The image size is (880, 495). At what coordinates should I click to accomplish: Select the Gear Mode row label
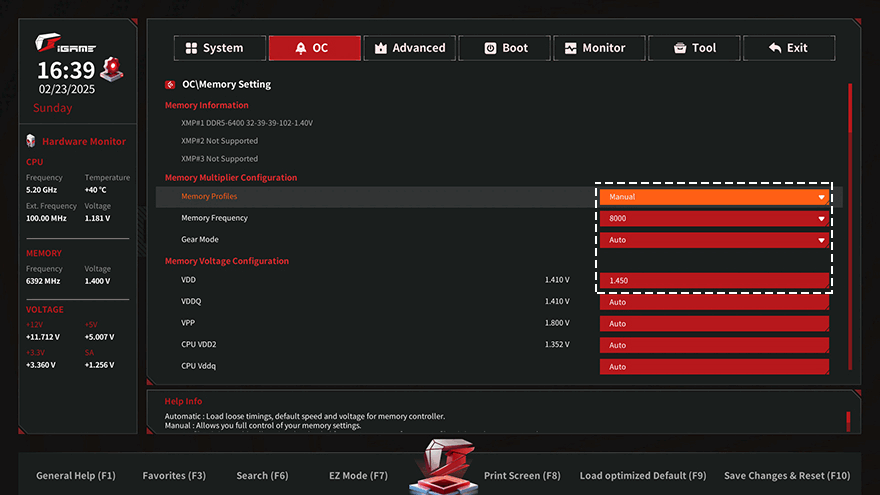pyautogui.click(x=200, y=239)
